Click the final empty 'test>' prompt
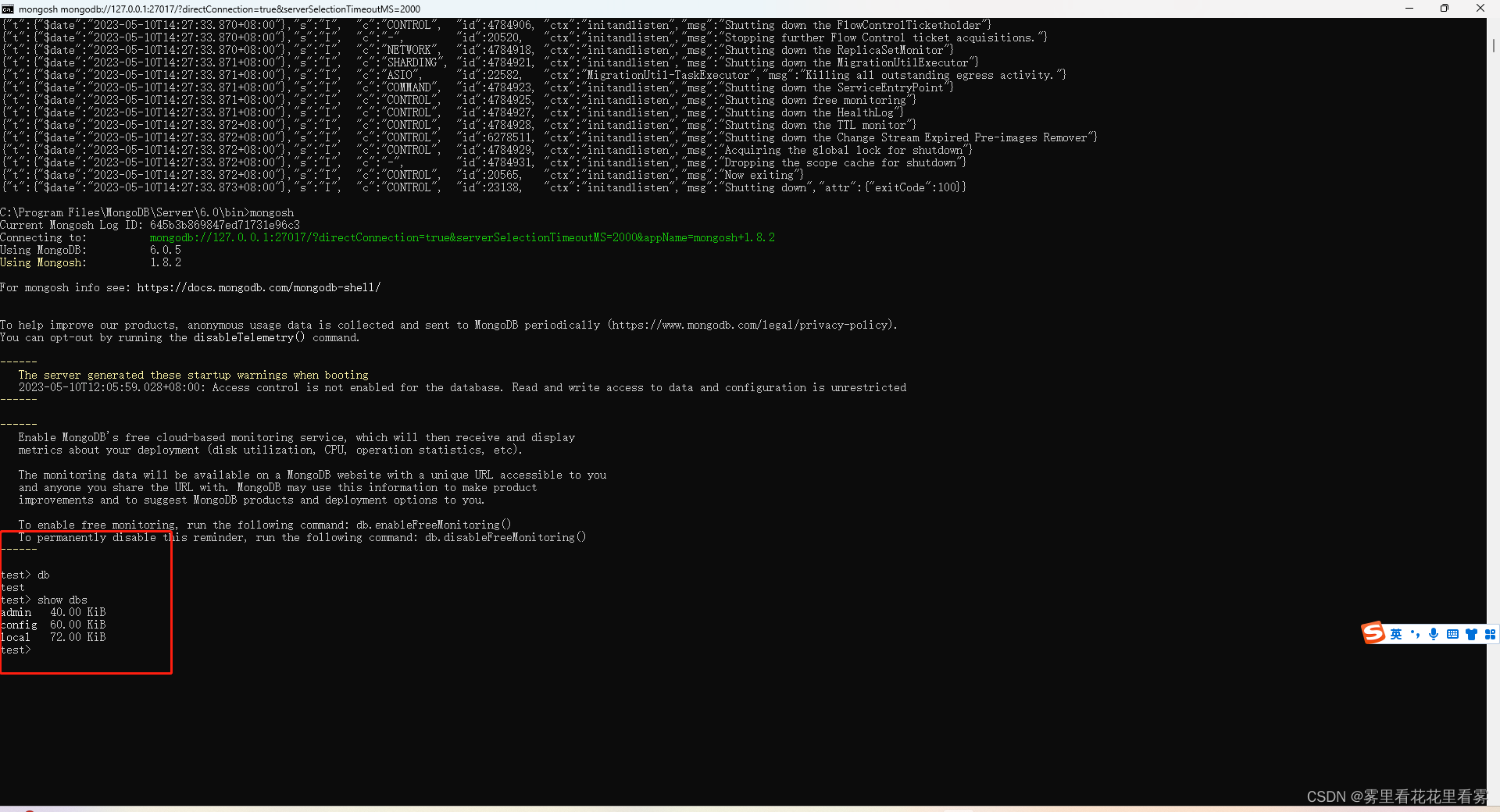Image resolution: width=1500 pixels, height=812 pixels. pyautogui.click(x=16, y=650)
